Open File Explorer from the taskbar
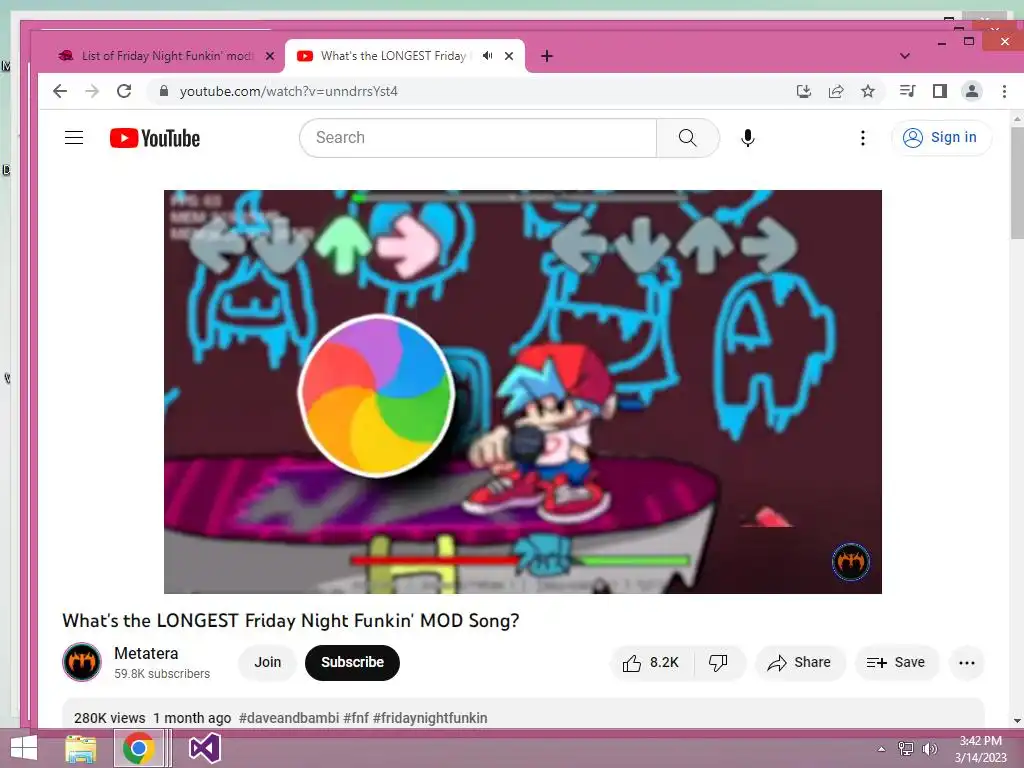 coord(81,748)
